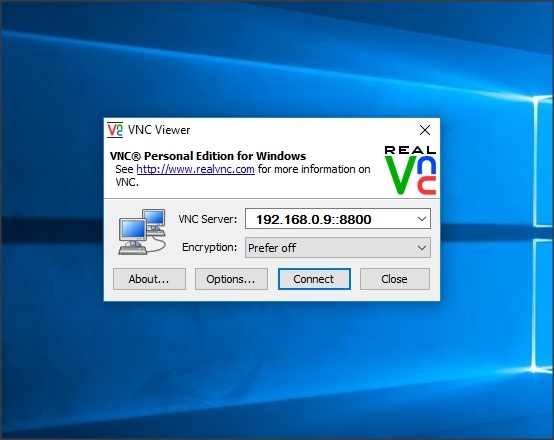Click the Close button next to Connect

(395, 279)
